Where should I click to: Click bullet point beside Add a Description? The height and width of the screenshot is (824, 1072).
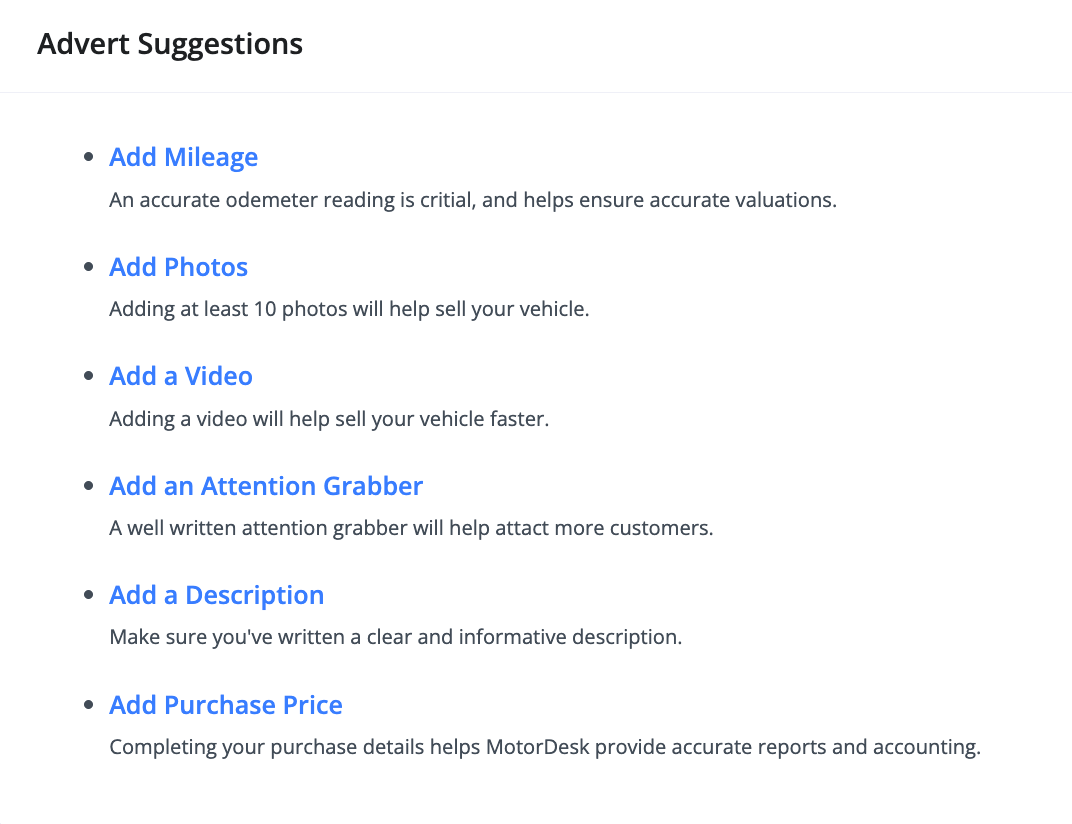(88, 595)
